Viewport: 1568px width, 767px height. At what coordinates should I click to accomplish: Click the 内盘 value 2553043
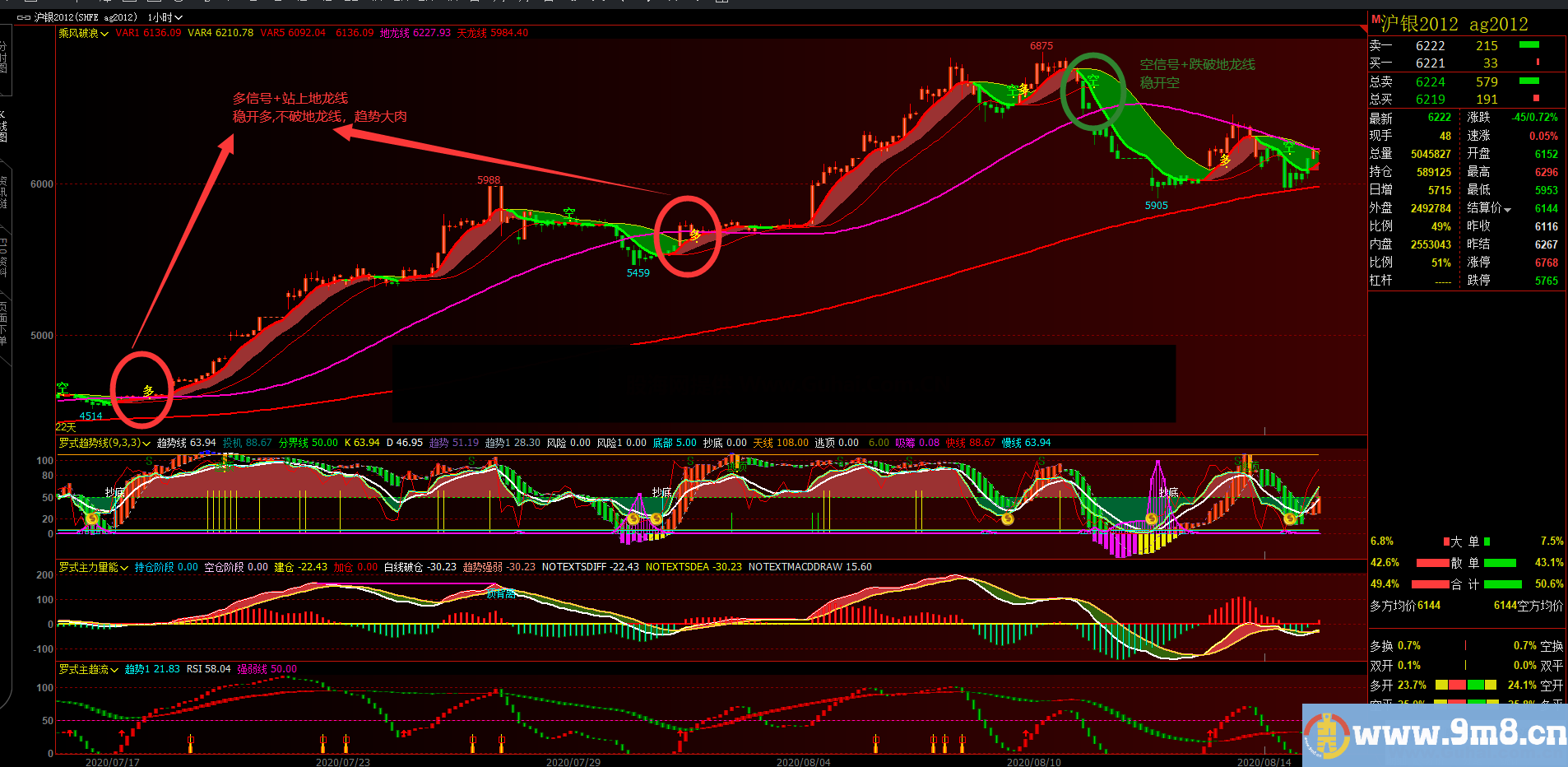(1431, 244)
